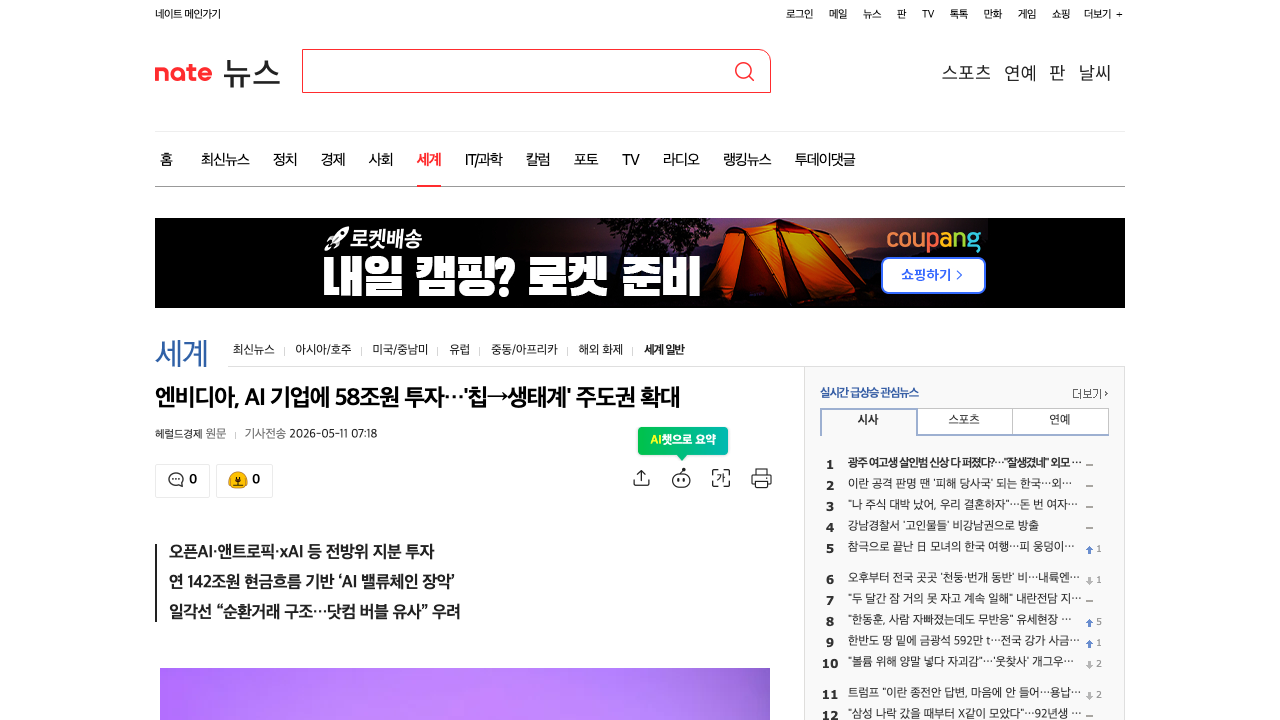Select the 세계 menu item
1280x720 pixels.
pos(429,159)
